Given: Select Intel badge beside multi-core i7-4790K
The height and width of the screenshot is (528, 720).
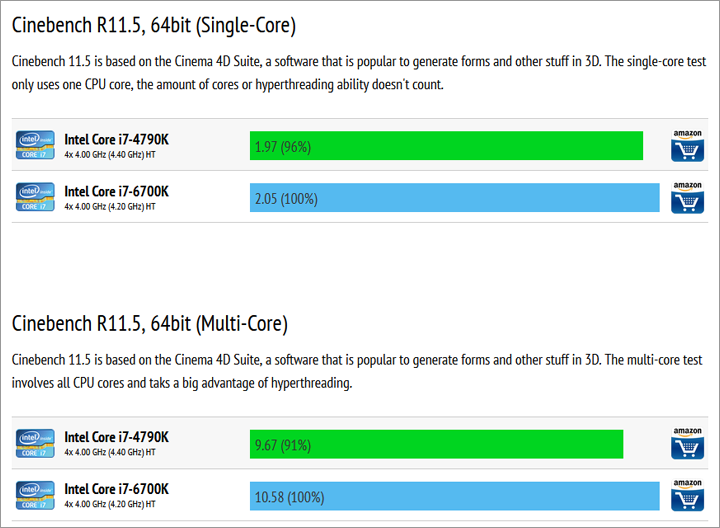Looking at the screenshot, I should tap(35, 443).
